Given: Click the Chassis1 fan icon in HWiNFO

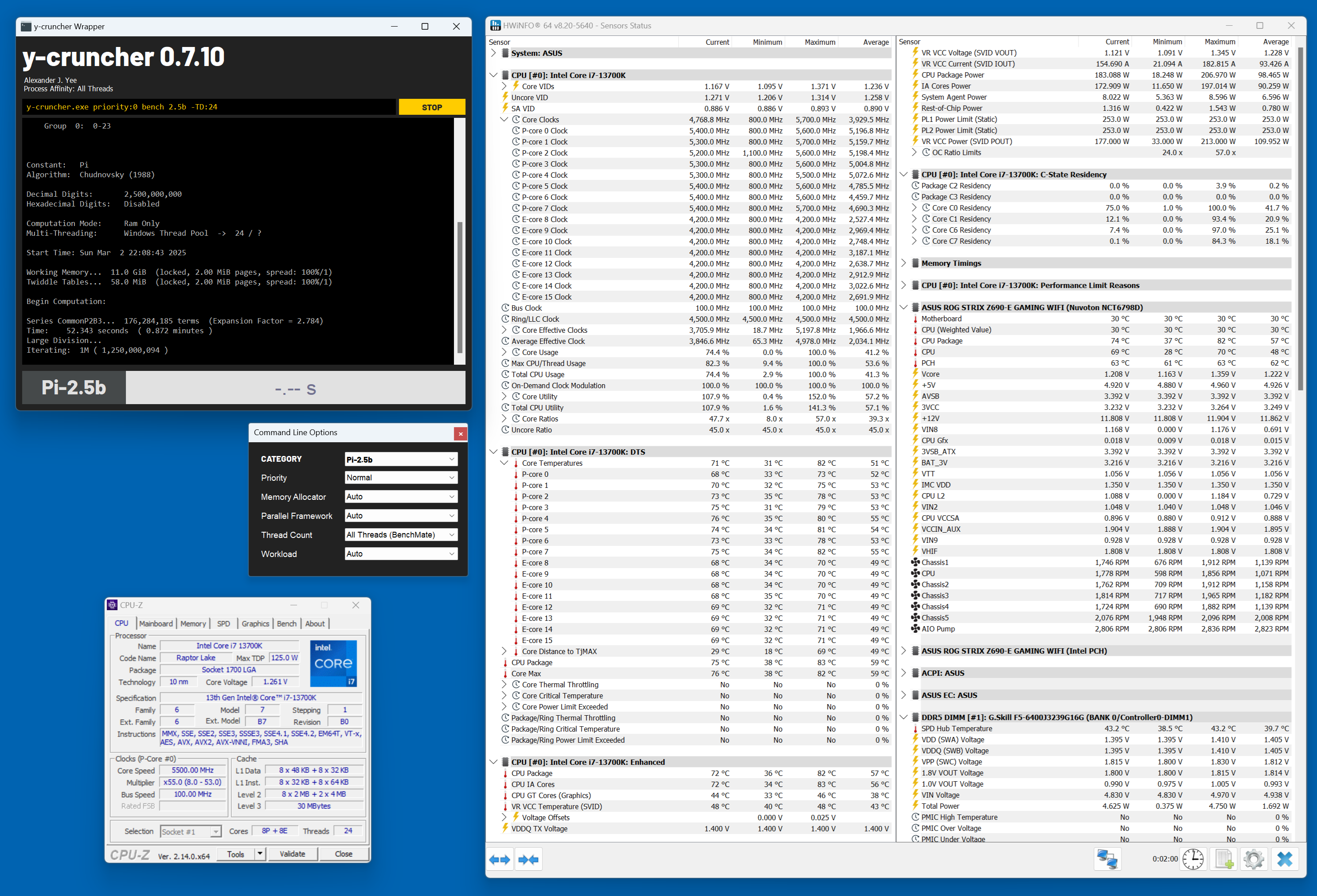Looking at the screenshot, I should (x=915, y=562).
